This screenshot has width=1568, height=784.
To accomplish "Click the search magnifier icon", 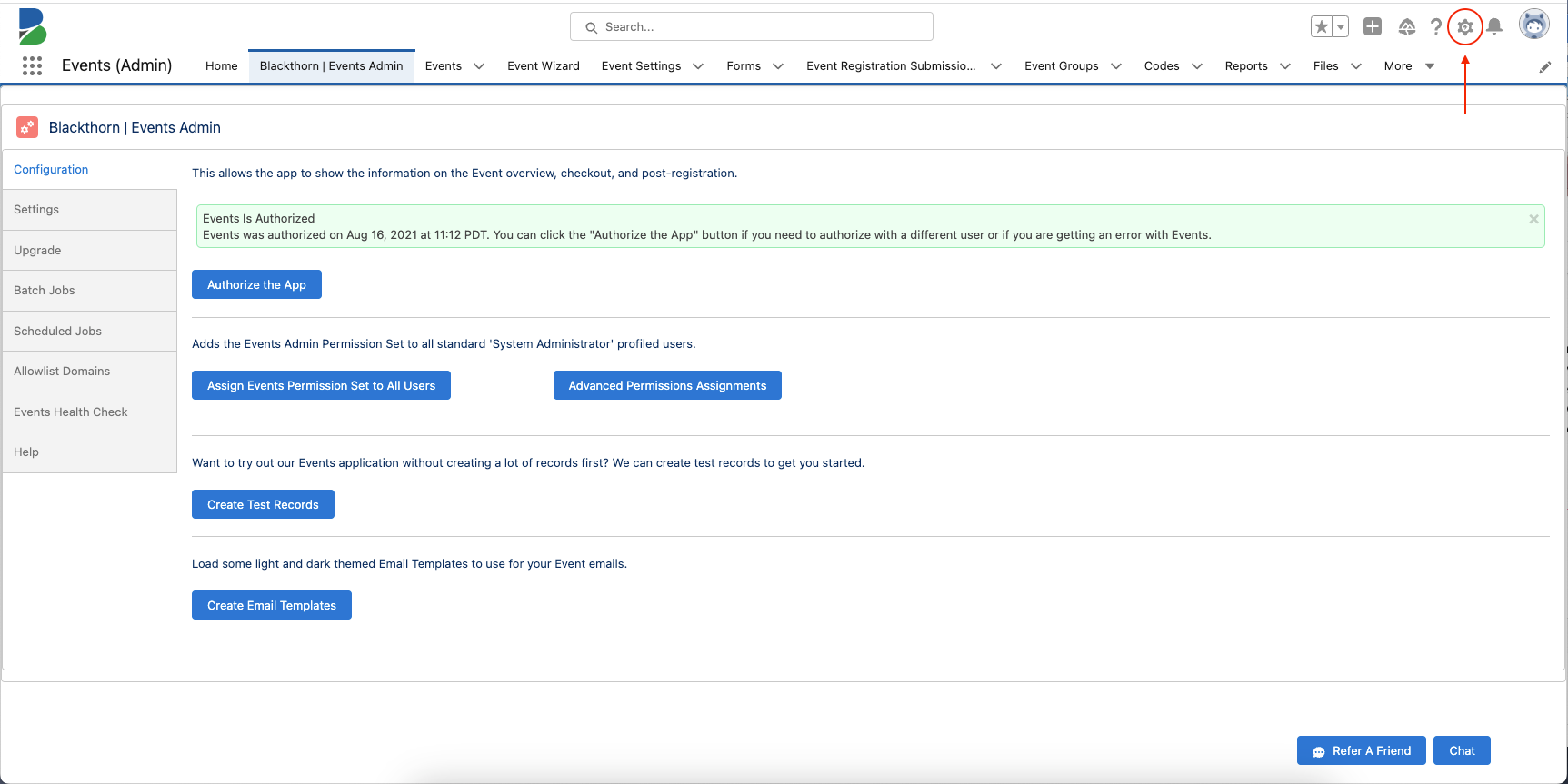I will tap(591, 27).
